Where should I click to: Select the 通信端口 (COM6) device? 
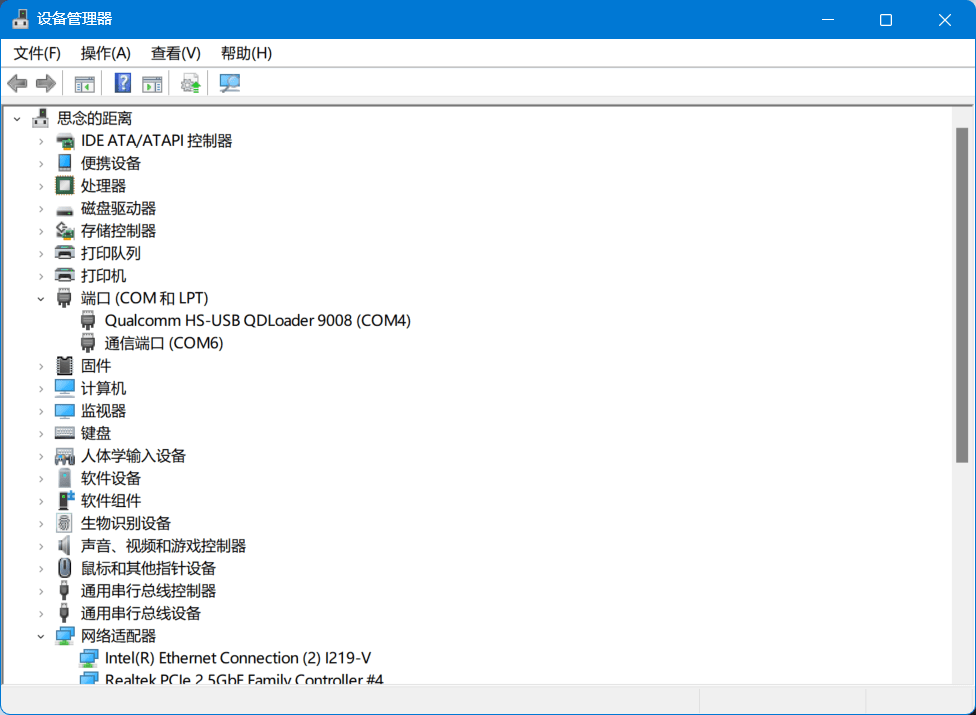pyautogui.click(x=163, y=343)
